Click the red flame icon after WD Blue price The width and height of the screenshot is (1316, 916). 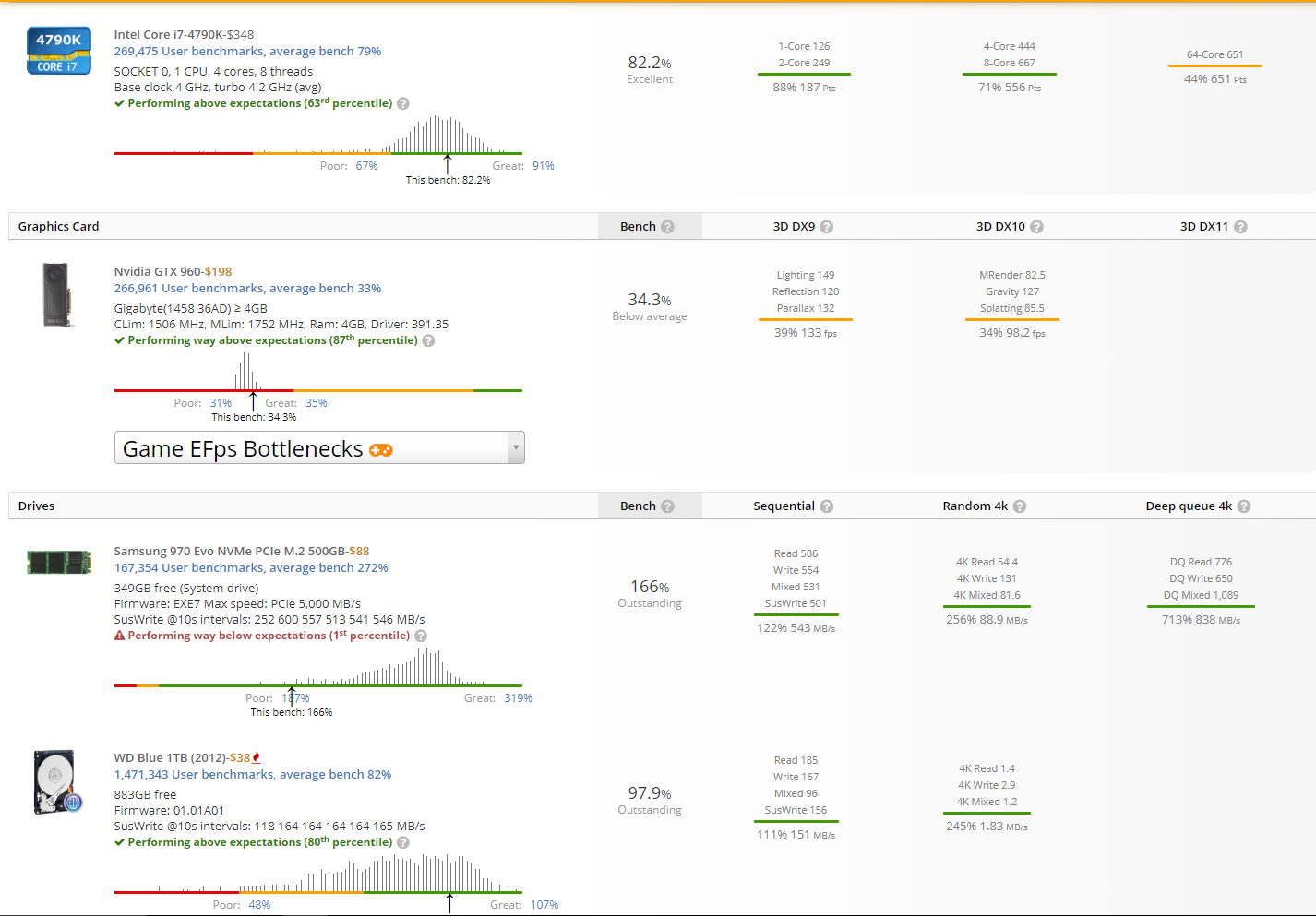(256, 757)
